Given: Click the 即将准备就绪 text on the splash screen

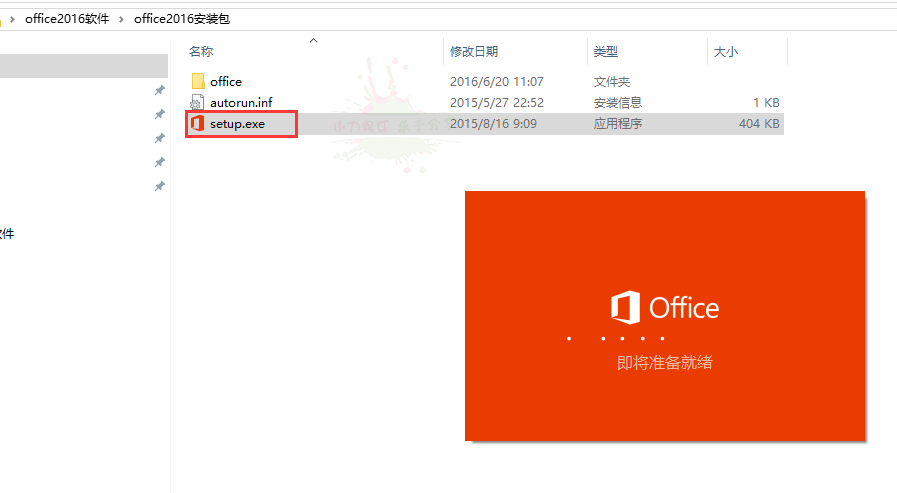Looking at the screenshot, I should point(664,363).
